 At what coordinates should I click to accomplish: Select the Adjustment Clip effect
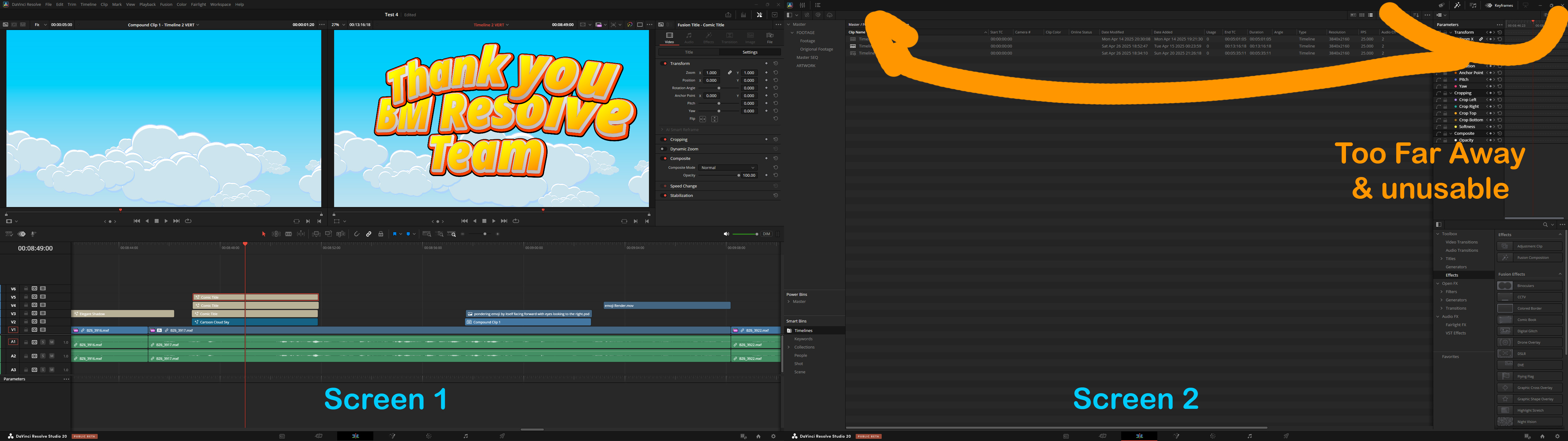point(1530,246)
